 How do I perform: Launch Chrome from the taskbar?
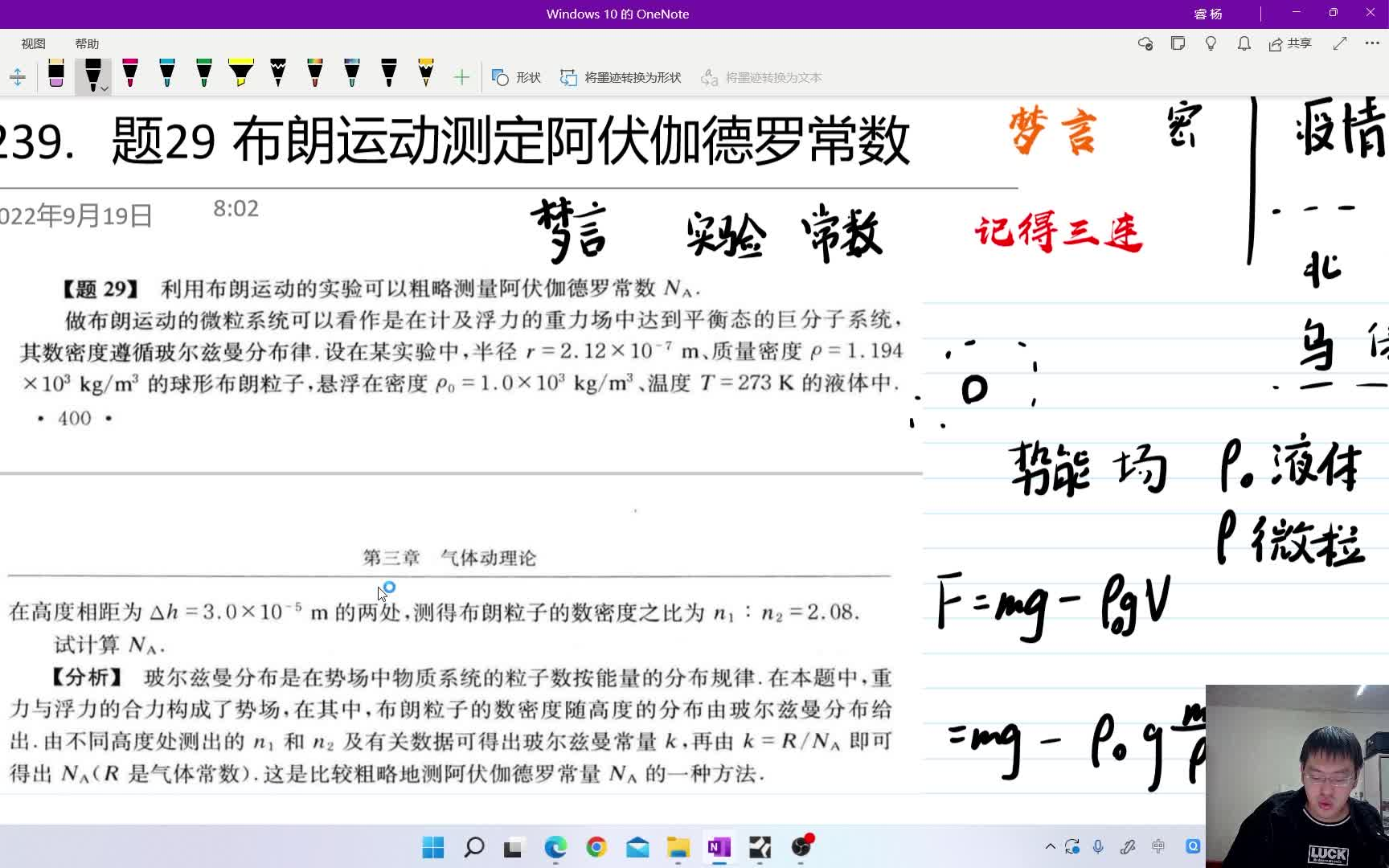(x=596, y=847)
